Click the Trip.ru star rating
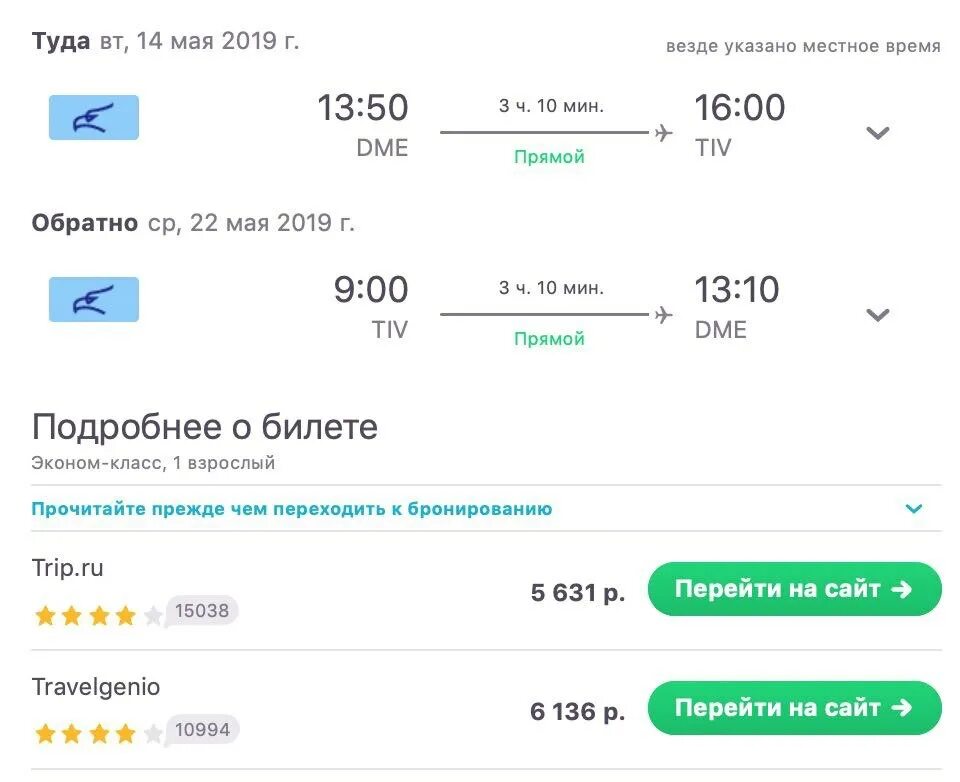This screenshot has height=782, width=960. point(98,615)
